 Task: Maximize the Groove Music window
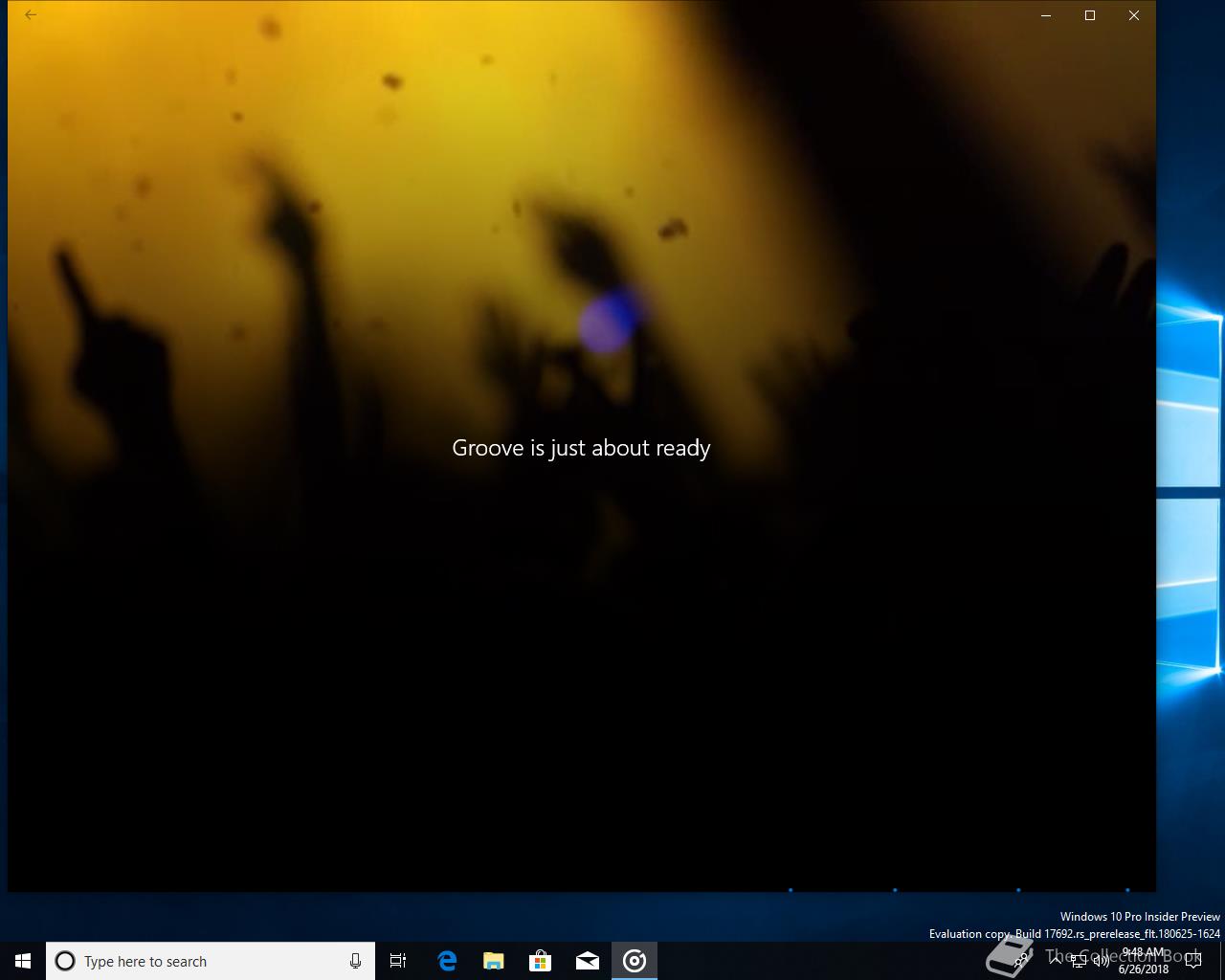click(x=1090, y=15)
